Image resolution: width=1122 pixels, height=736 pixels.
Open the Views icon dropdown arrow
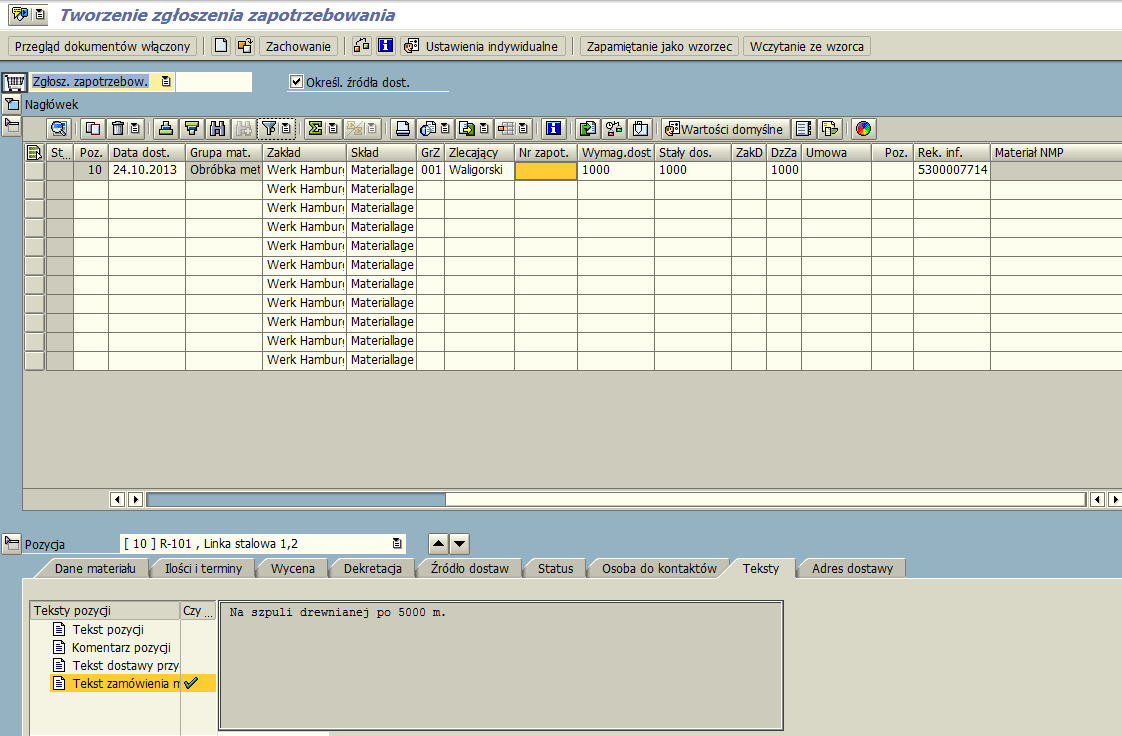pos(444,129)
